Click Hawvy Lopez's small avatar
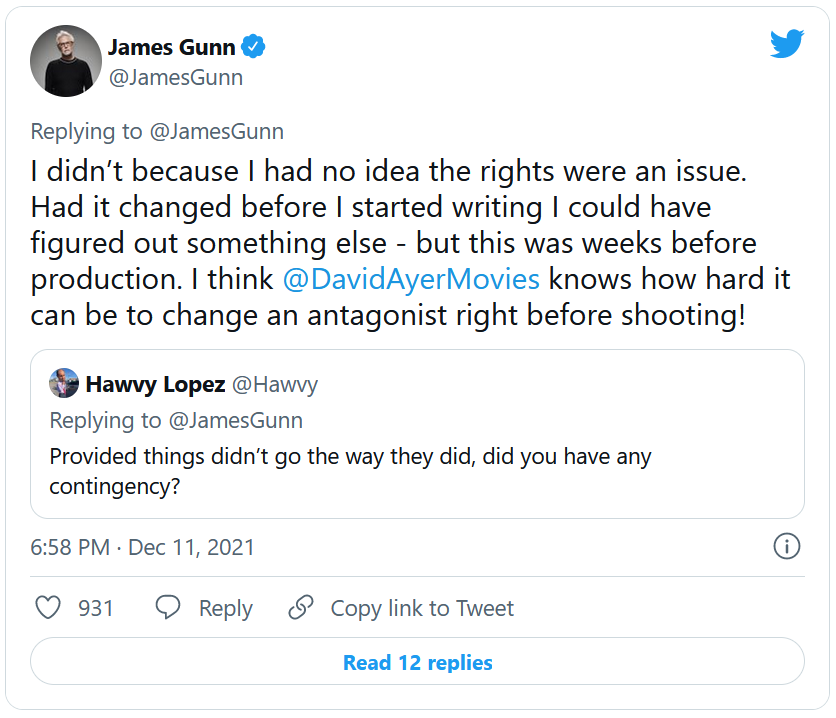The width and height of the screenshot is (836, 718). [x=64, y=383]
